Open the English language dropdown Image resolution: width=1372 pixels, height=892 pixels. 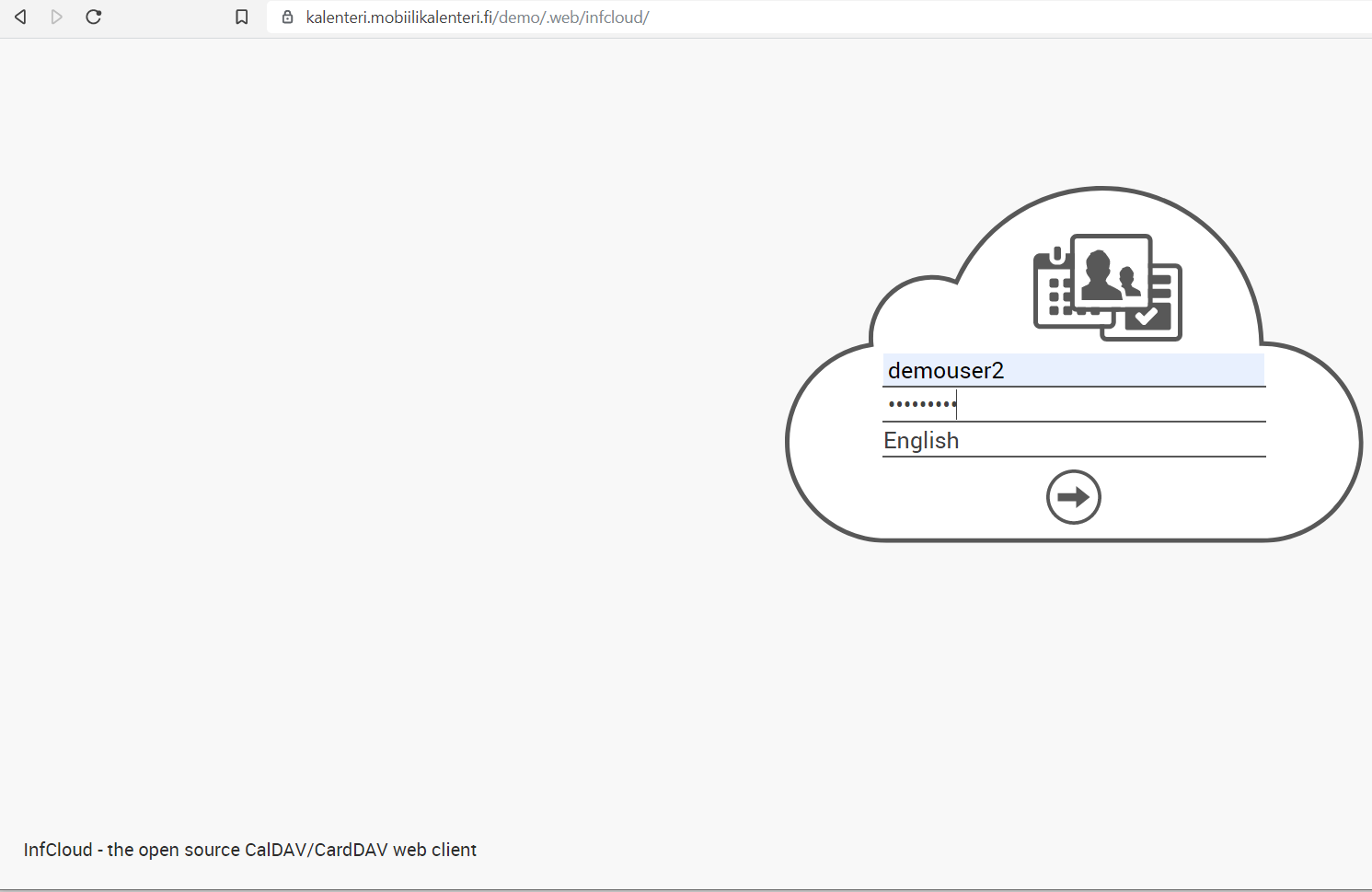coord(1073,441)
